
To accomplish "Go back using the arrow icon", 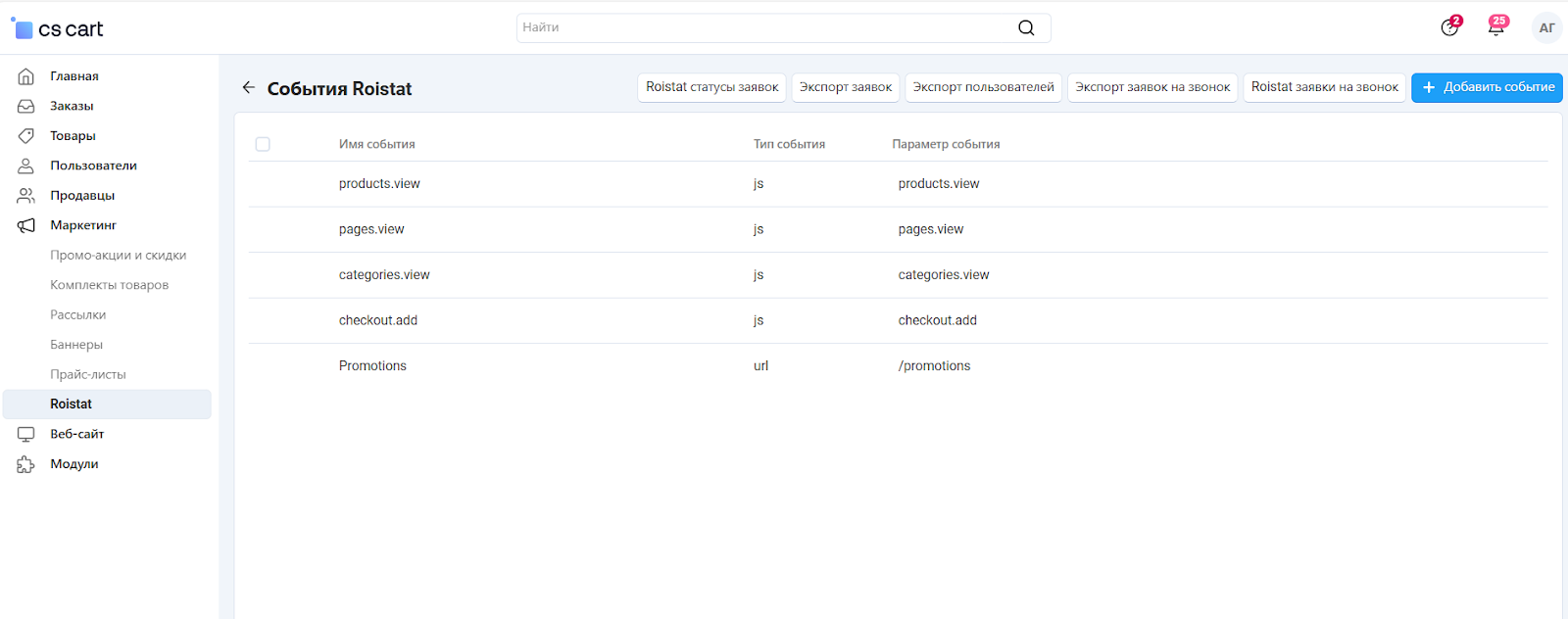I will [x=249, y=88].
